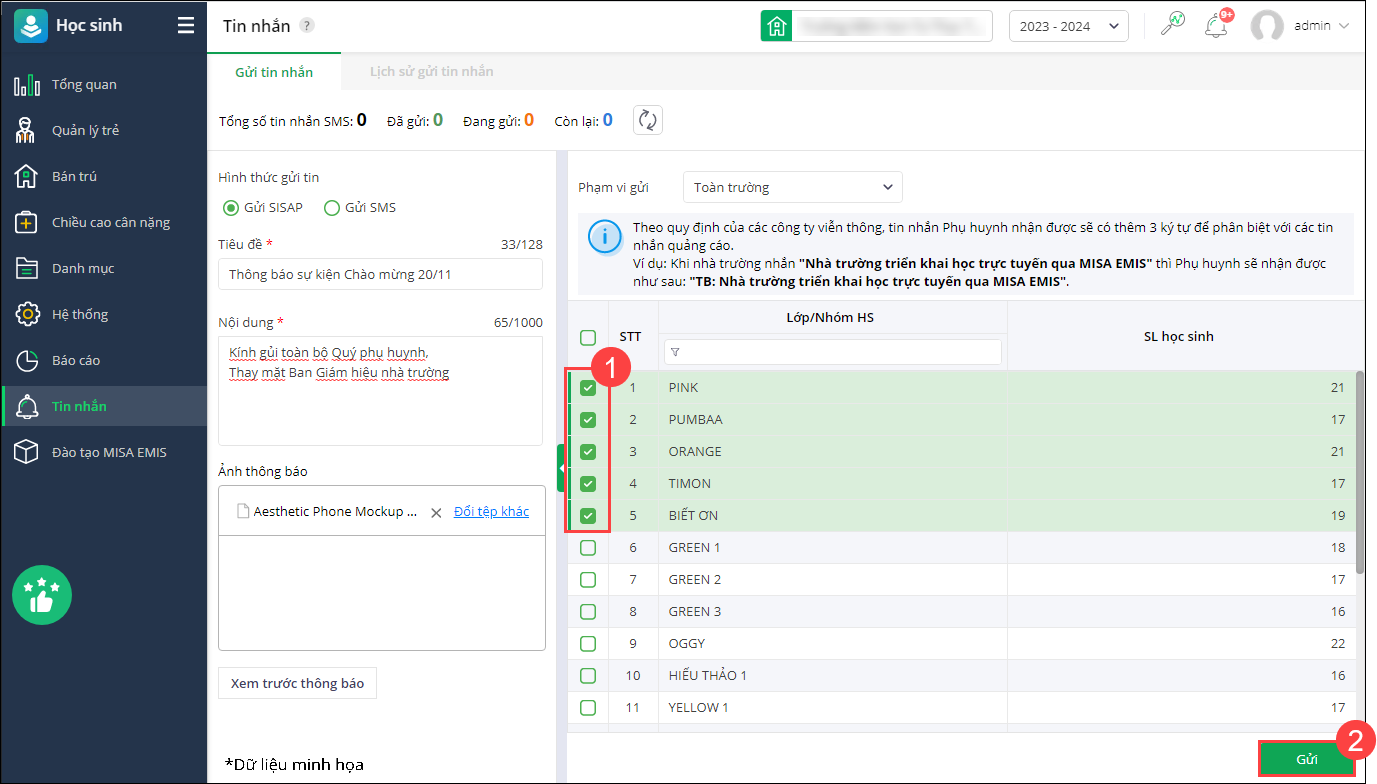Refresh SMS message counts
The height and width of the screenshot is (784, 1377).
click(x=648, y=120)
